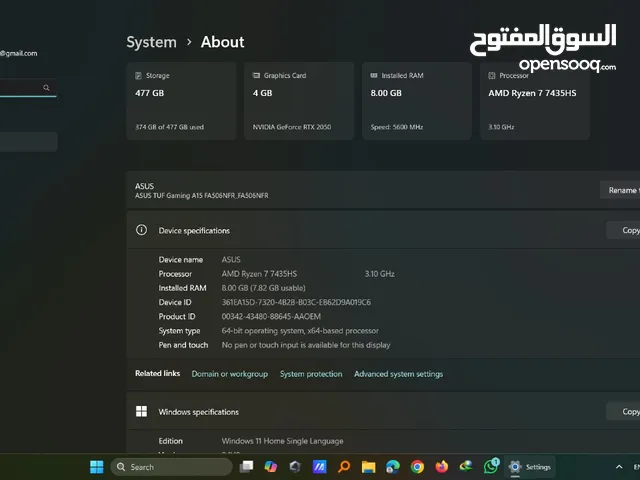Launch Microsoft Edge from the taskbar

pos(393,467)
